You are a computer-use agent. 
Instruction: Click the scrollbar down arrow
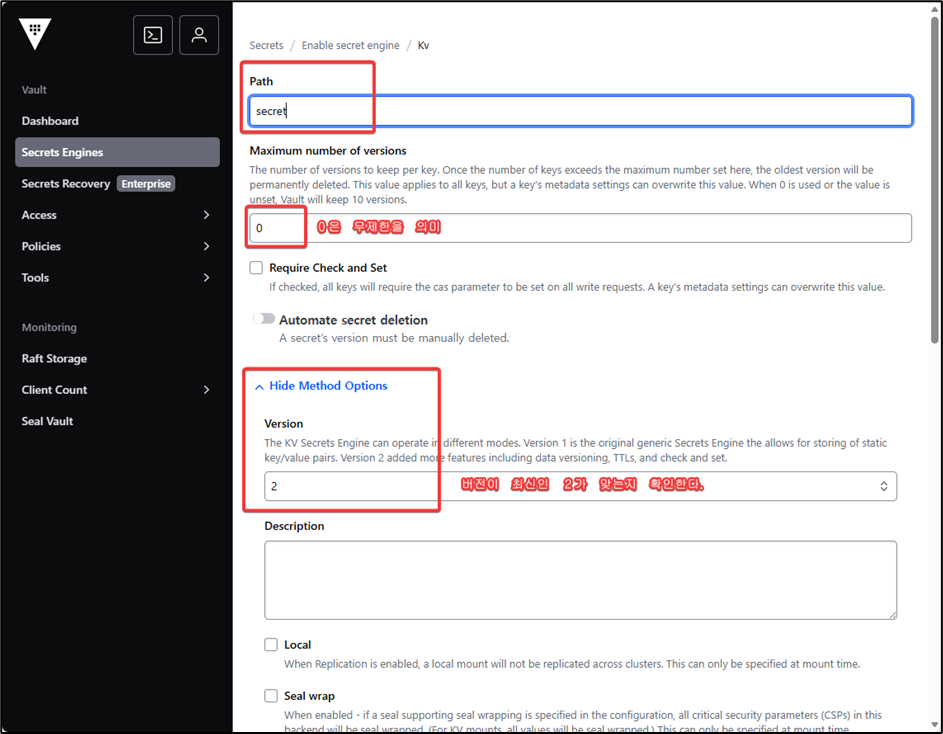(x=935, y=725)
